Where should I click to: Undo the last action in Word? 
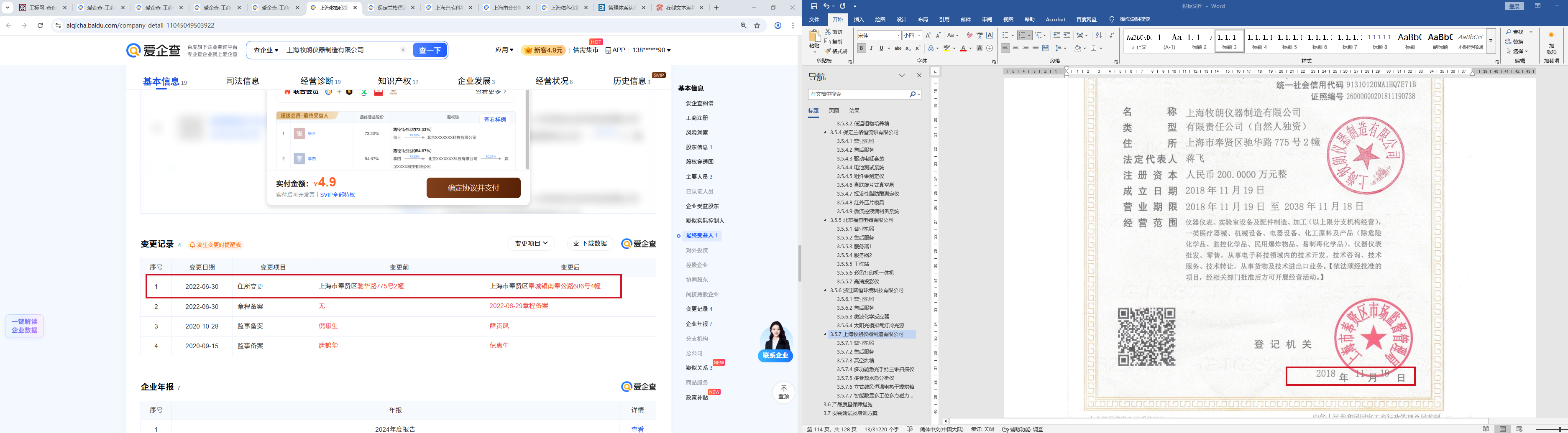826,6
